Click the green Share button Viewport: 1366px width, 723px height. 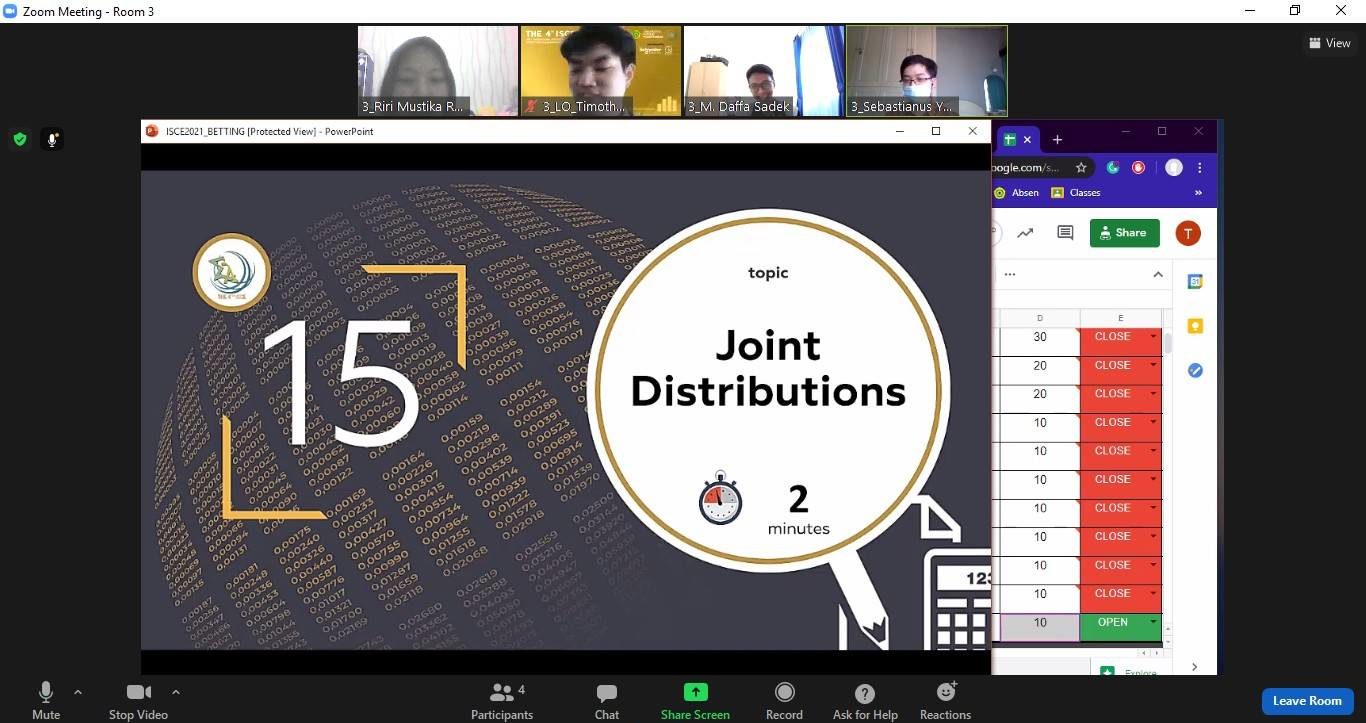coord(1124,233)
